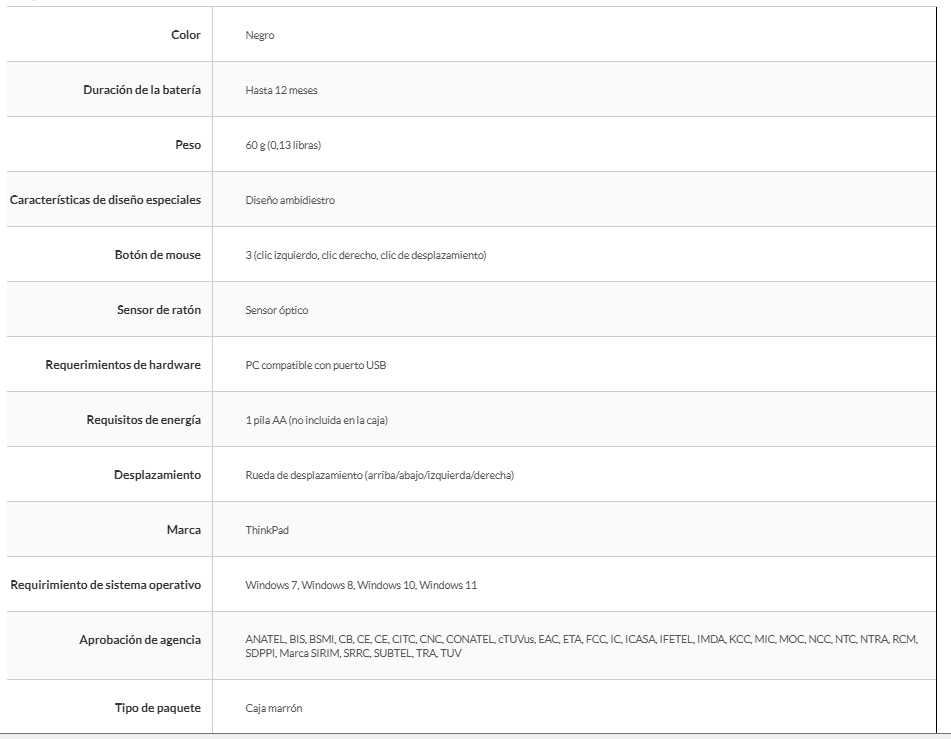Select the Duración de la batería label
Screen dimensions: 951x739
[x=142, y=90]
